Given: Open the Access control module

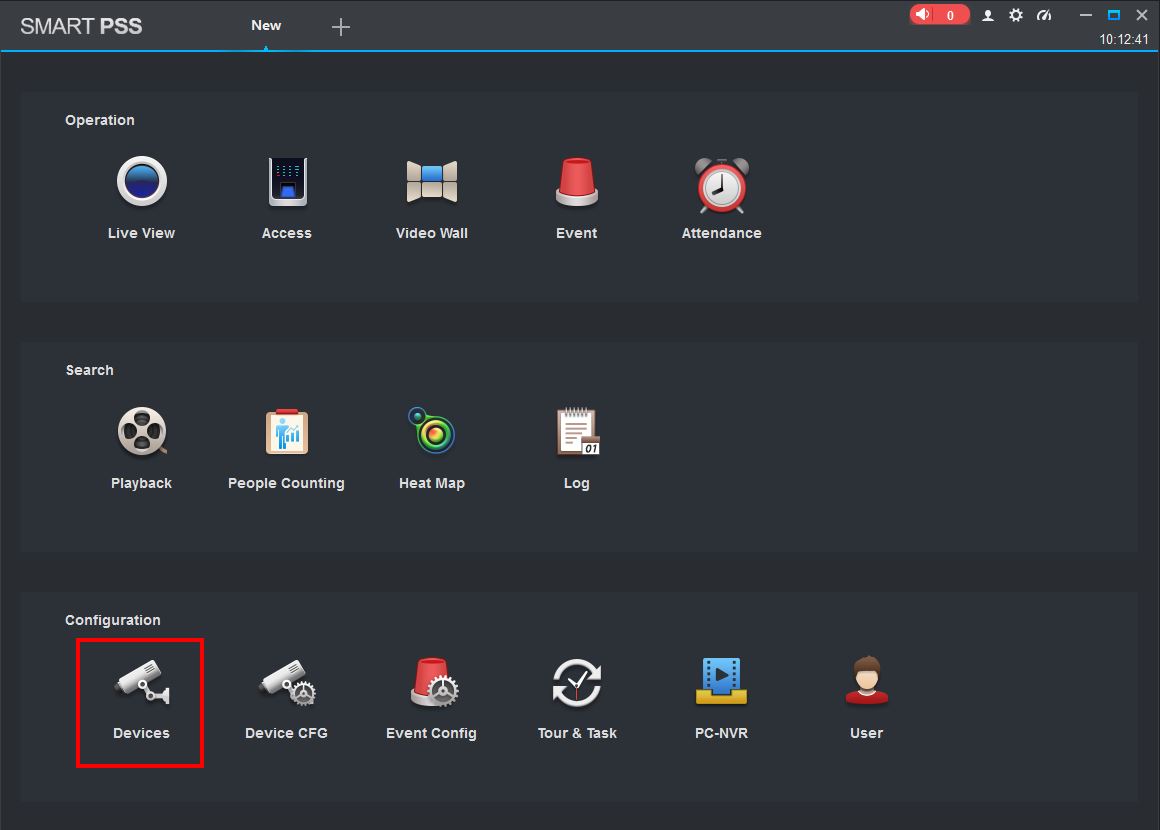Looking at the screenshot, I should [x=287, y=198].
